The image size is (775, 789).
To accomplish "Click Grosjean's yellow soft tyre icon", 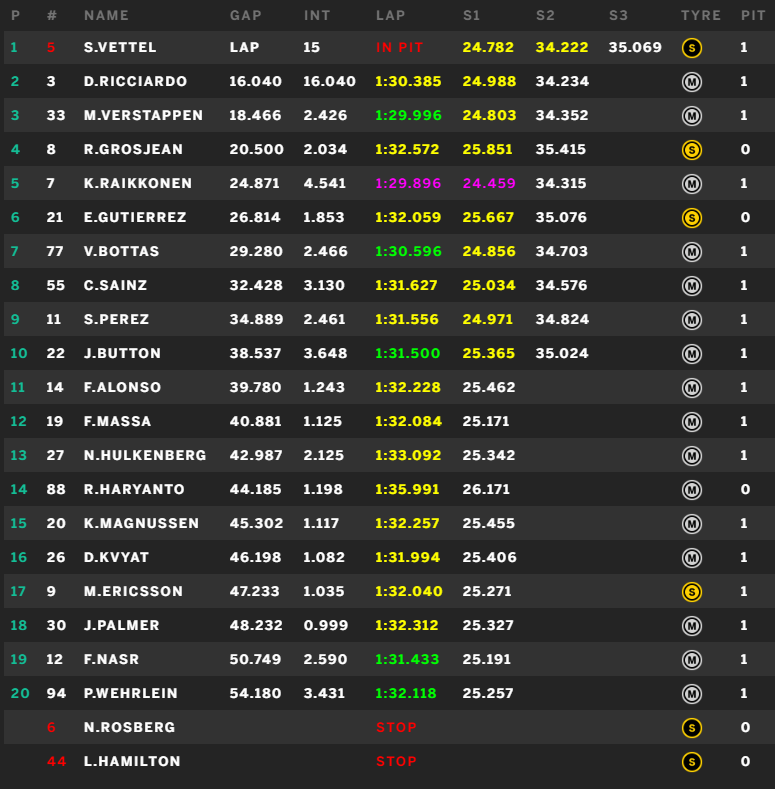I will click(x=691, y=150).
